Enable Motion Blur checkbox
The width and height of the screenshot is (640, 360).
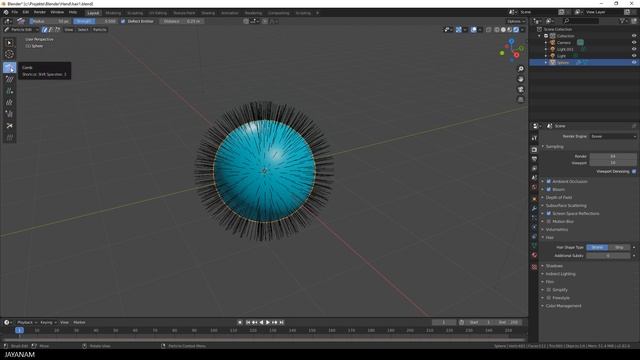click(549, 221)
